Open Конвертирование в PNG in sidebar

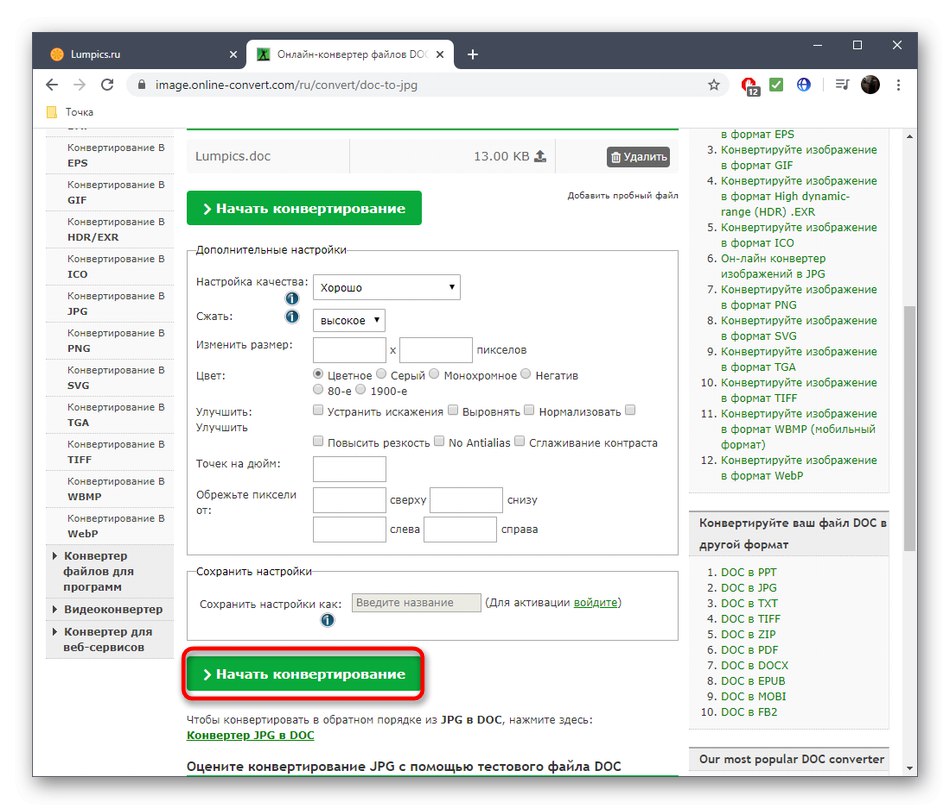point(110,341)
